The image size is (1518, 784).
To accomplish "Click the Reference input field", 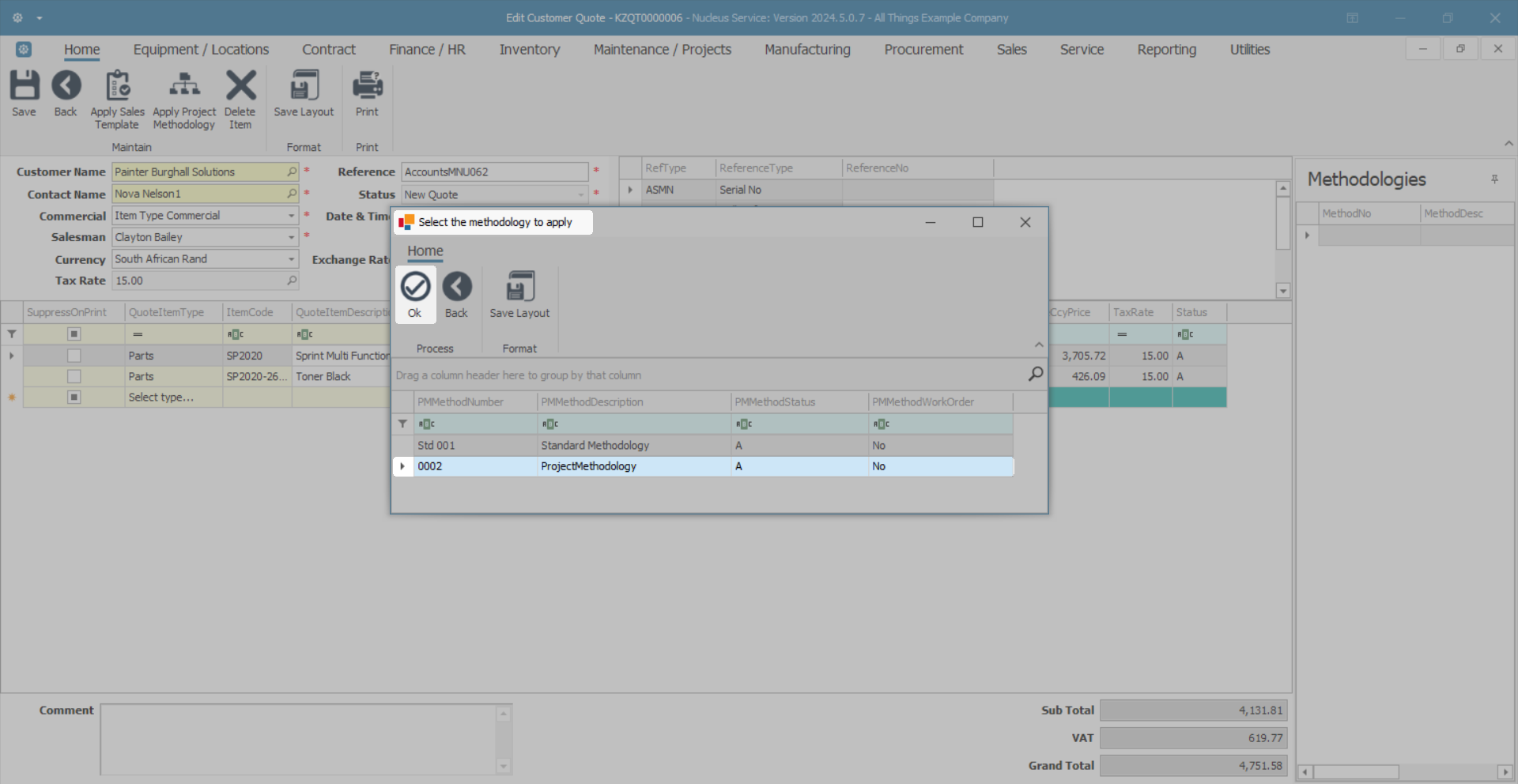I will (x=495, y=171).
